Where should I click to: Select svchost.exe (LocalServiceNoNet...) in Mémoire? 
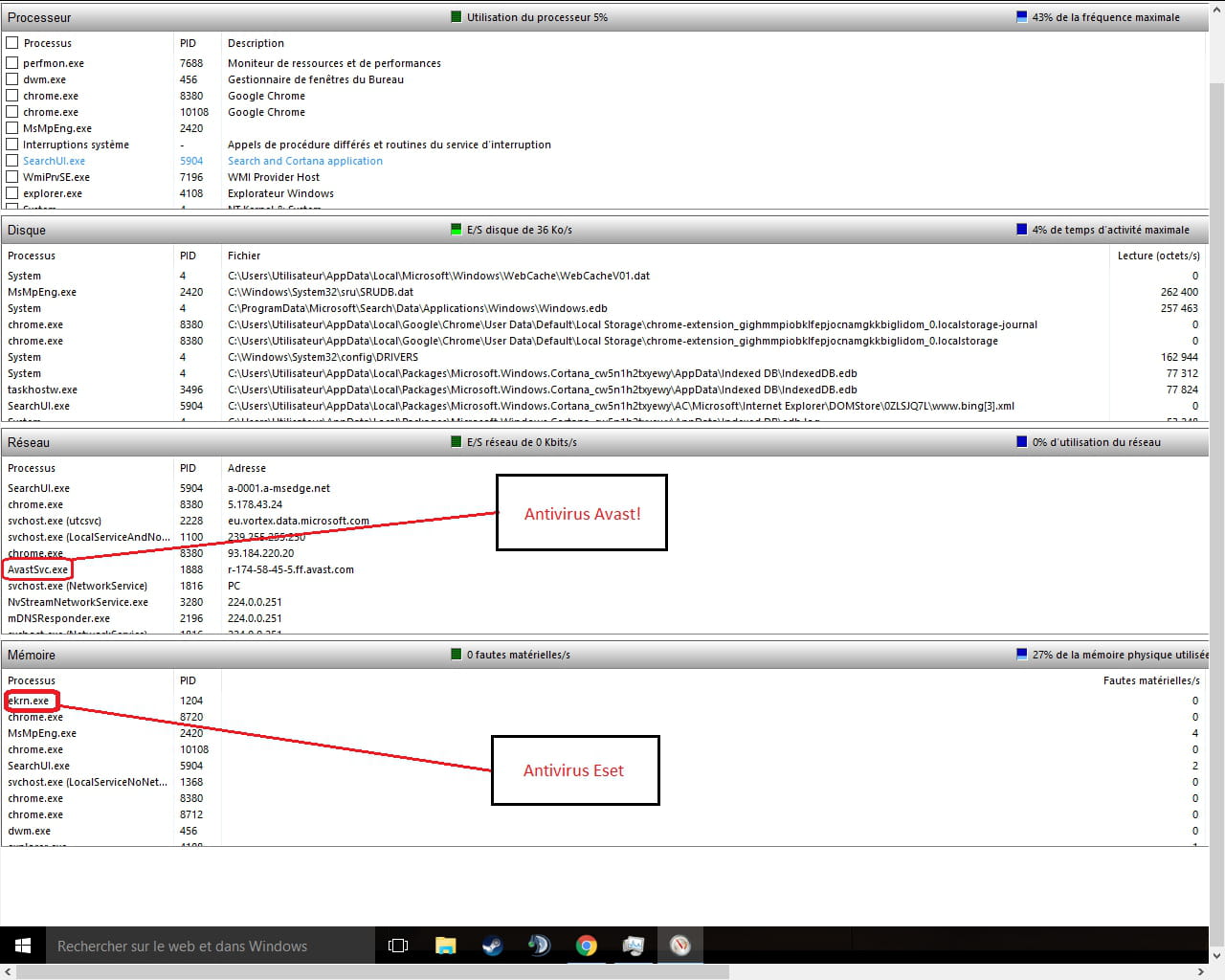point(87,782)
